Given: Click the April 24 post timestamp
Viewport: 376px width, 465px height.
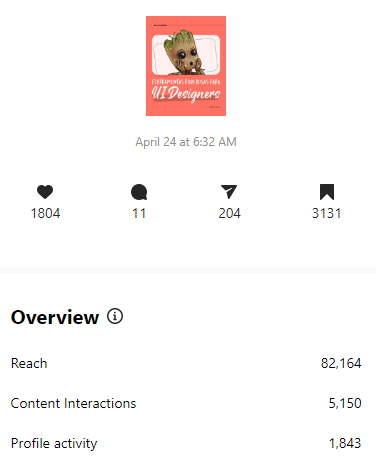Looking at the screenshot, I should point(186,142).
